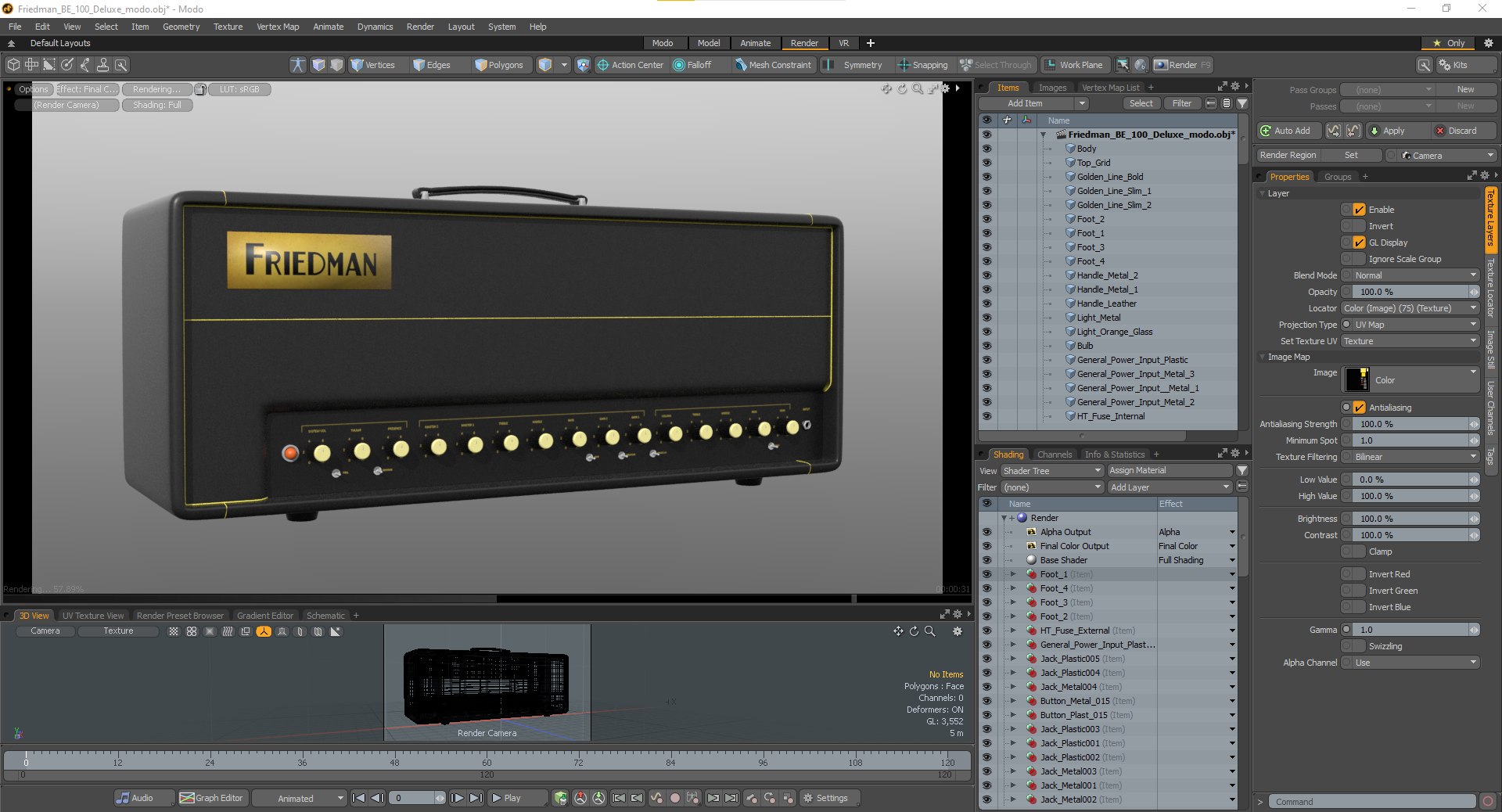Image resolution: width=1502 pixels, height=812 pixels.
Task: Click the magnifier icon in the top-left toolbar
Action: 121,65
